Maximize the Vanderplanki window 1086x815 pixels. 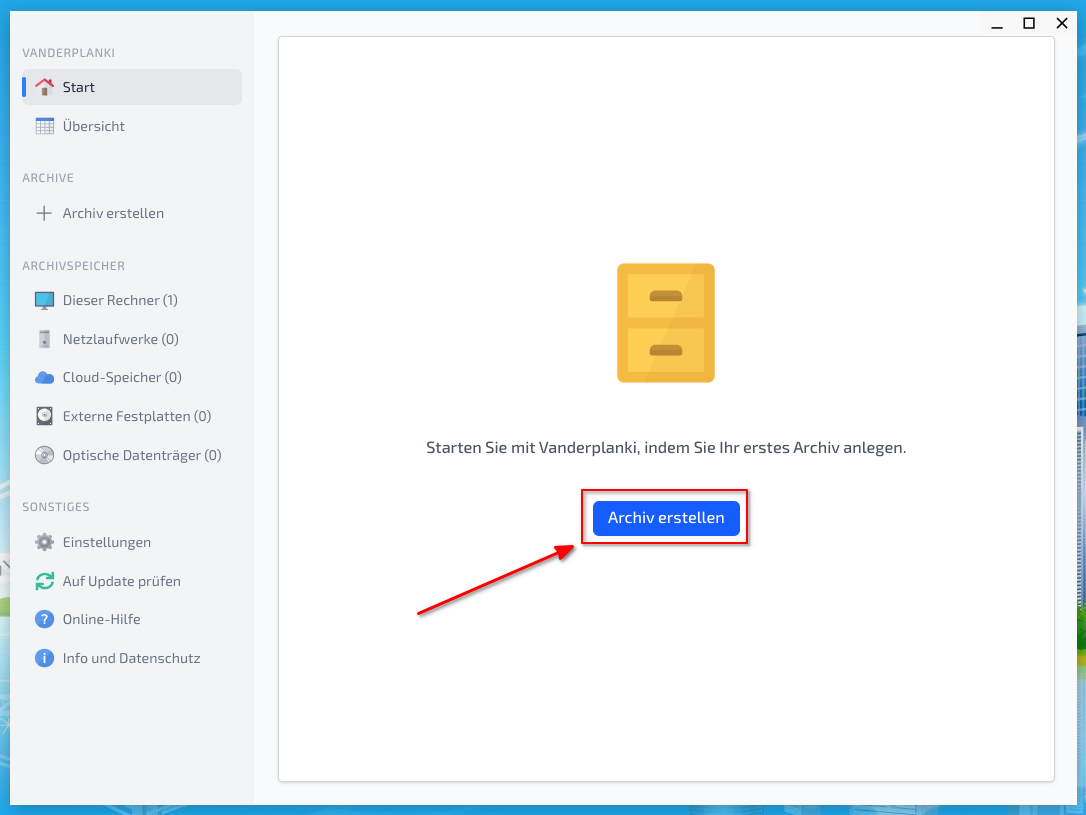(1029, 24)
